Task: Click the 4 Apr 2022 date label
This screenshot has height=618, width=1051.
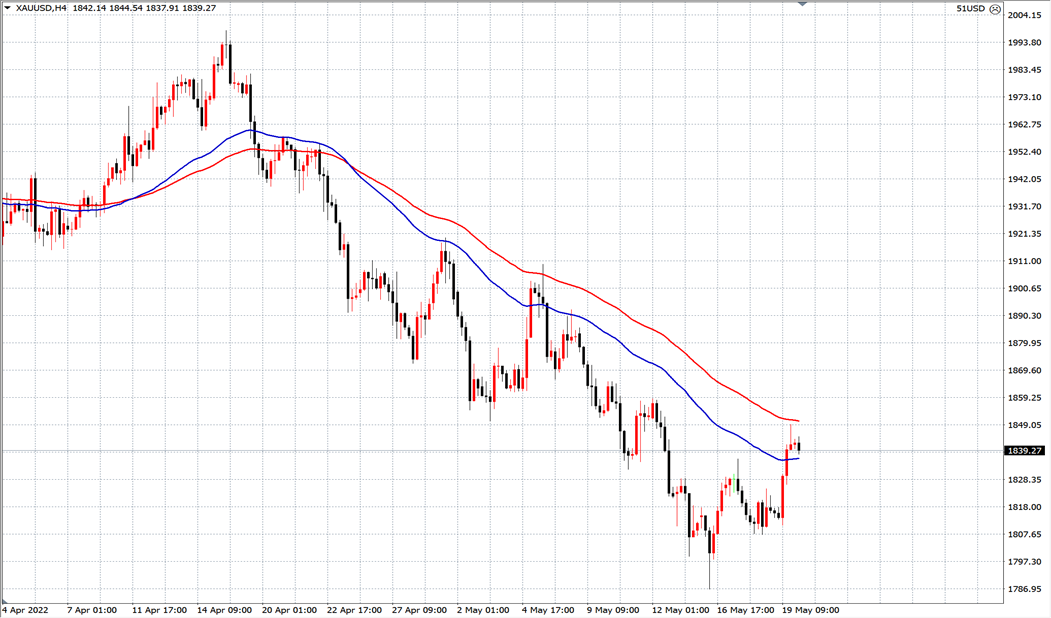Action: pyautogui.click(x=27, y=609)
